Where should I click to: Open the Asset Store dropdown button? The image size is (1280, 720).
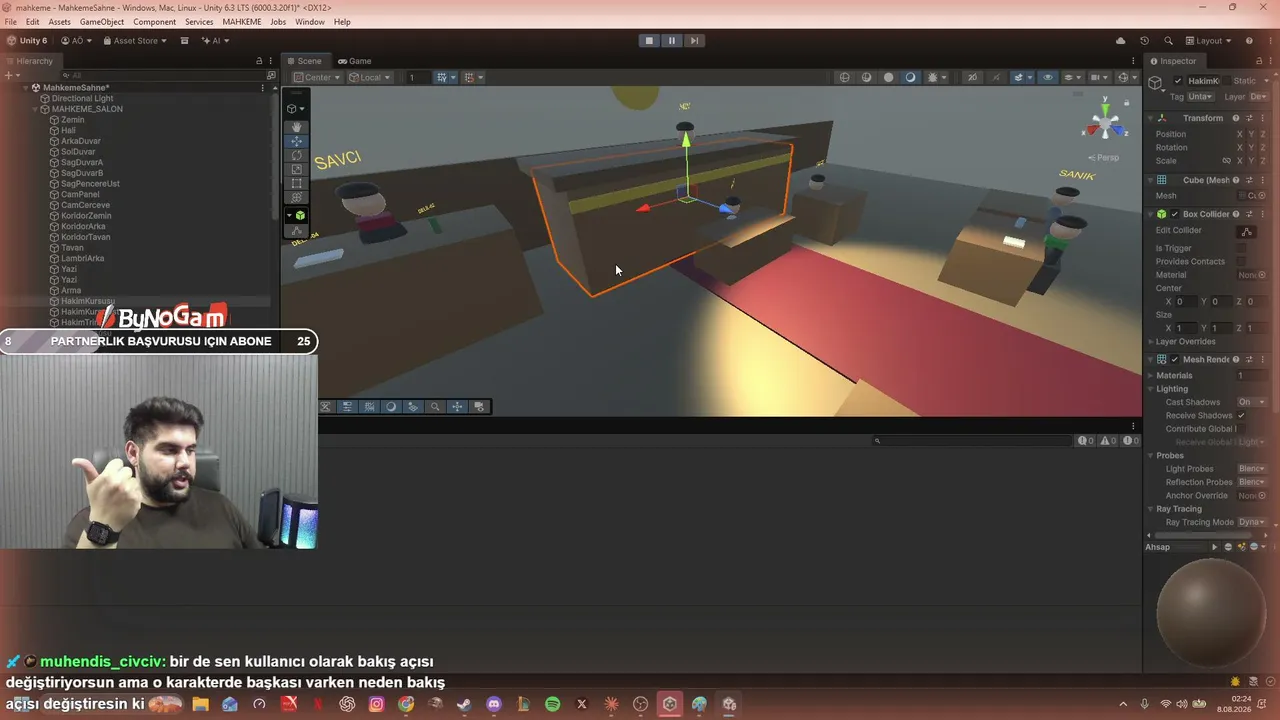coord(135,41)
